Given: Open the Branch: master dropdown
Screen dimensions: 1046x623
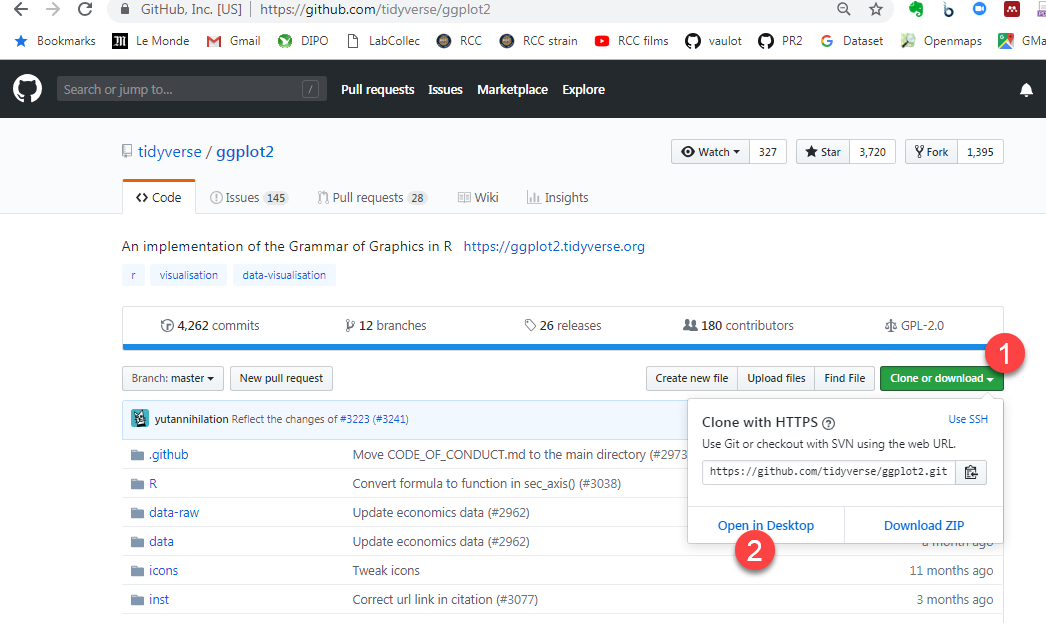Looking at the screenshot, I should point(173,378).
